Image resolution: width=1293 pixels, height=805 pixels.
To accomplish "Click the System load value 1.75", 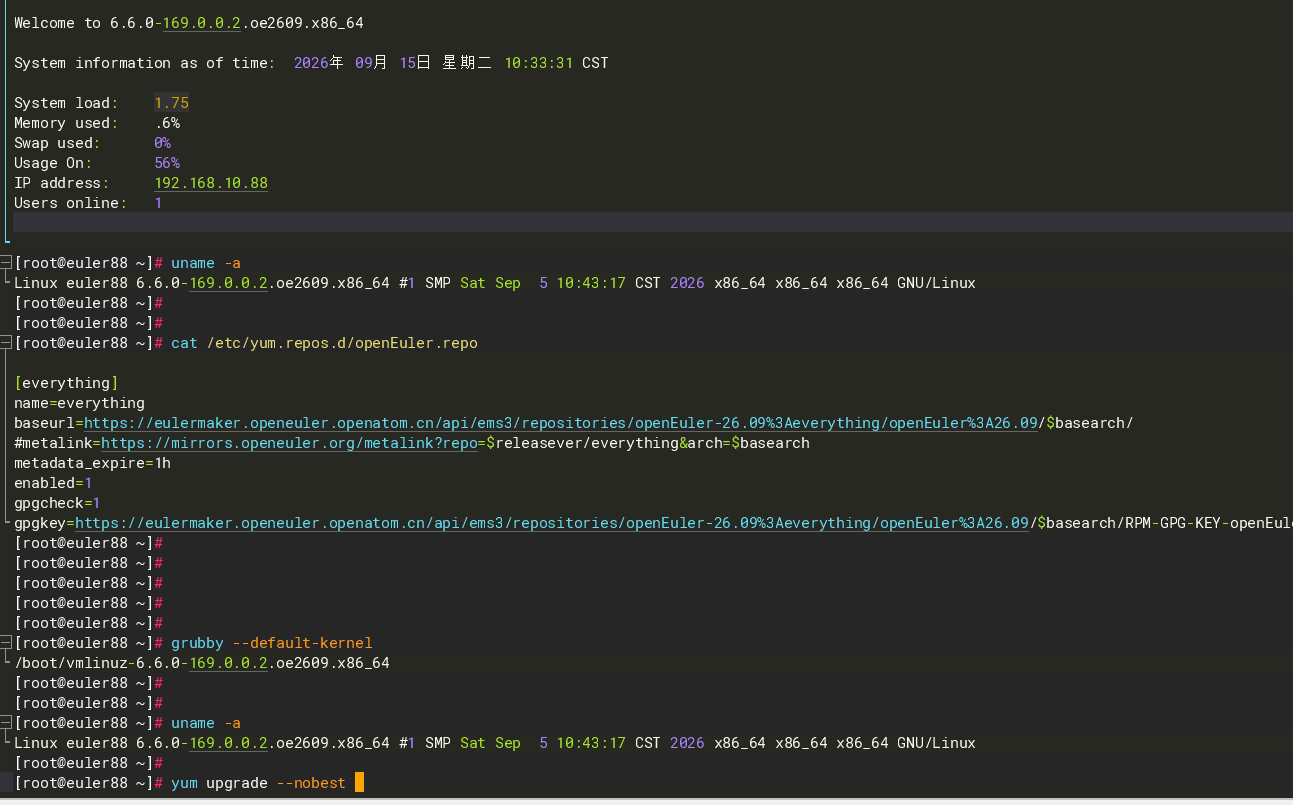I will pyautogui.click(x=171, y=103).
